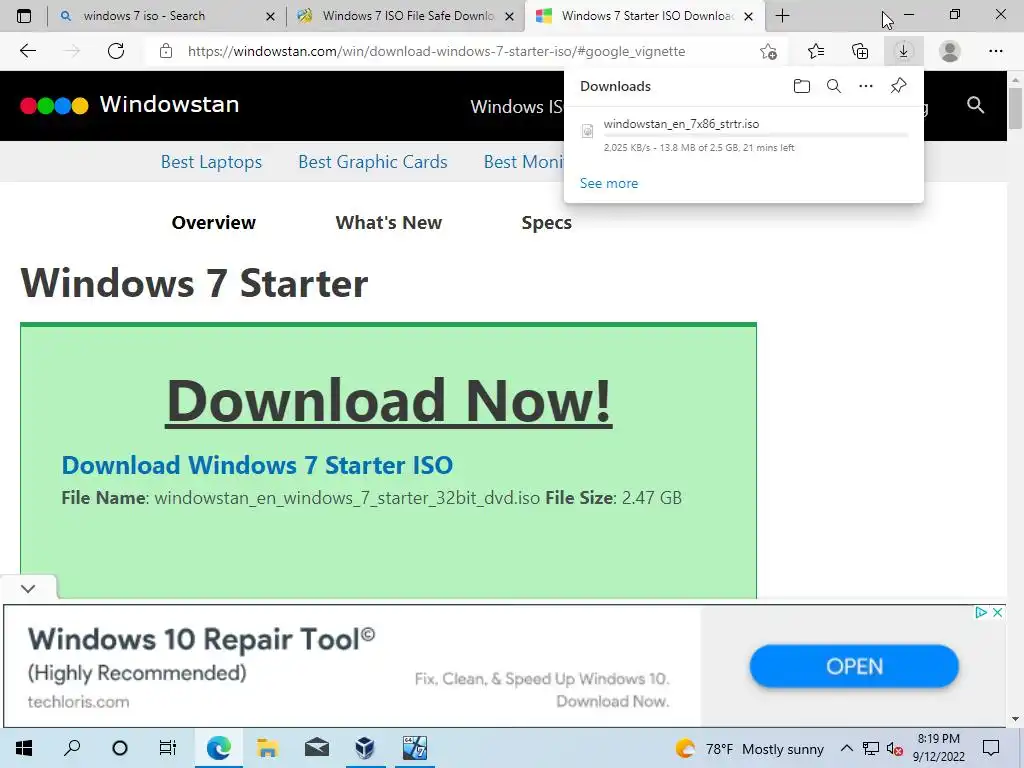Screen dimensions: 1024x768
Task: Pin the Downloads panel
Action: [x=899, y=86]
